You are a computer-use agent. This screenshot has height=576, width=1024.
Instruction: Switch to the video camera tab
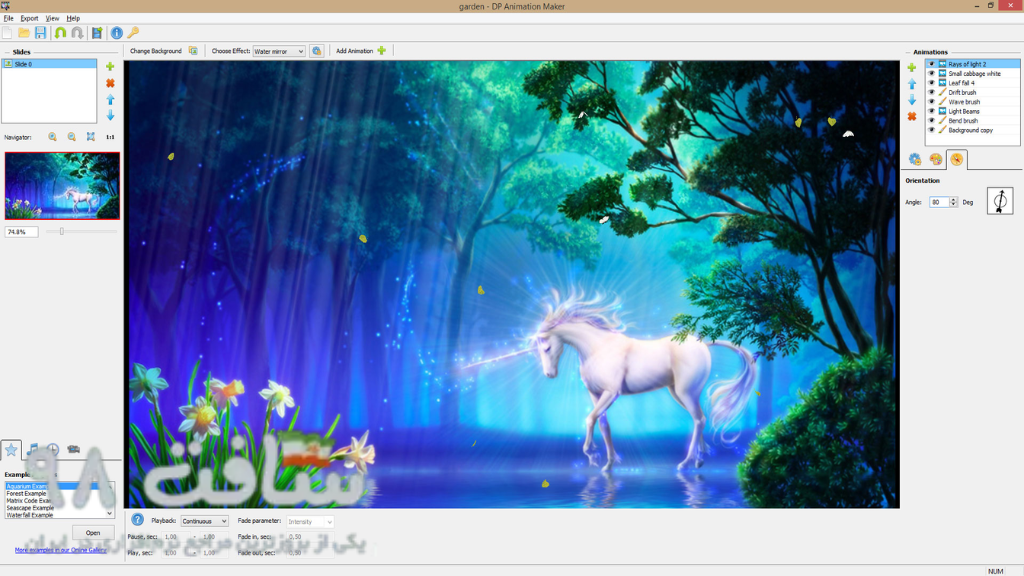[x=73, y=449]
